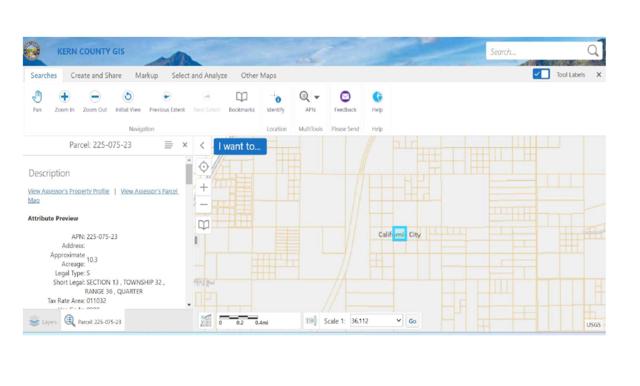Click the Zoom In toolbar tool
The width and height of the screenshot is (640, 386).
pos(64,97)
